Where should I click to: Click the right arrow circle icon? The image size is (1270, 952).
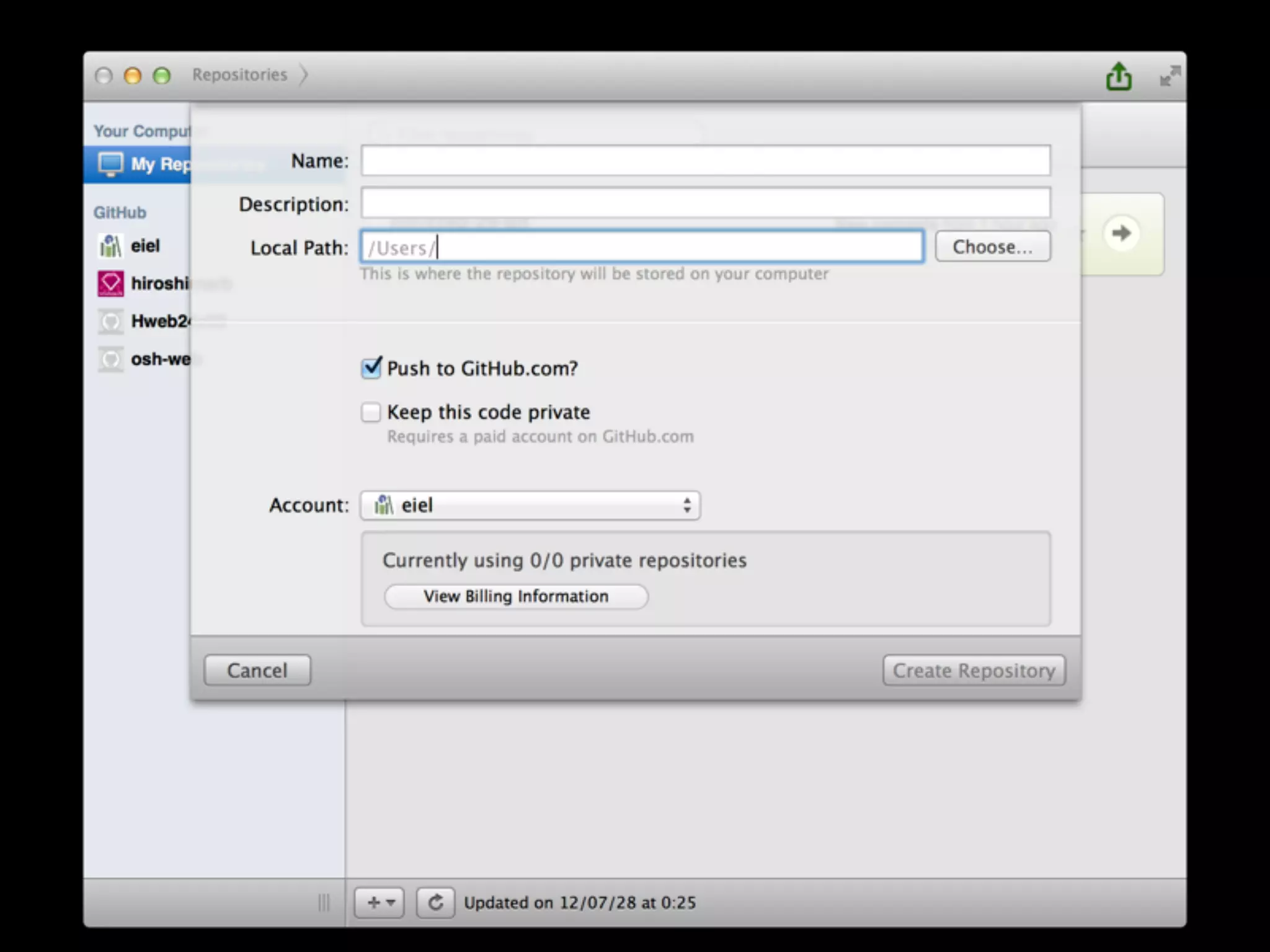(x=1121, y=234)
